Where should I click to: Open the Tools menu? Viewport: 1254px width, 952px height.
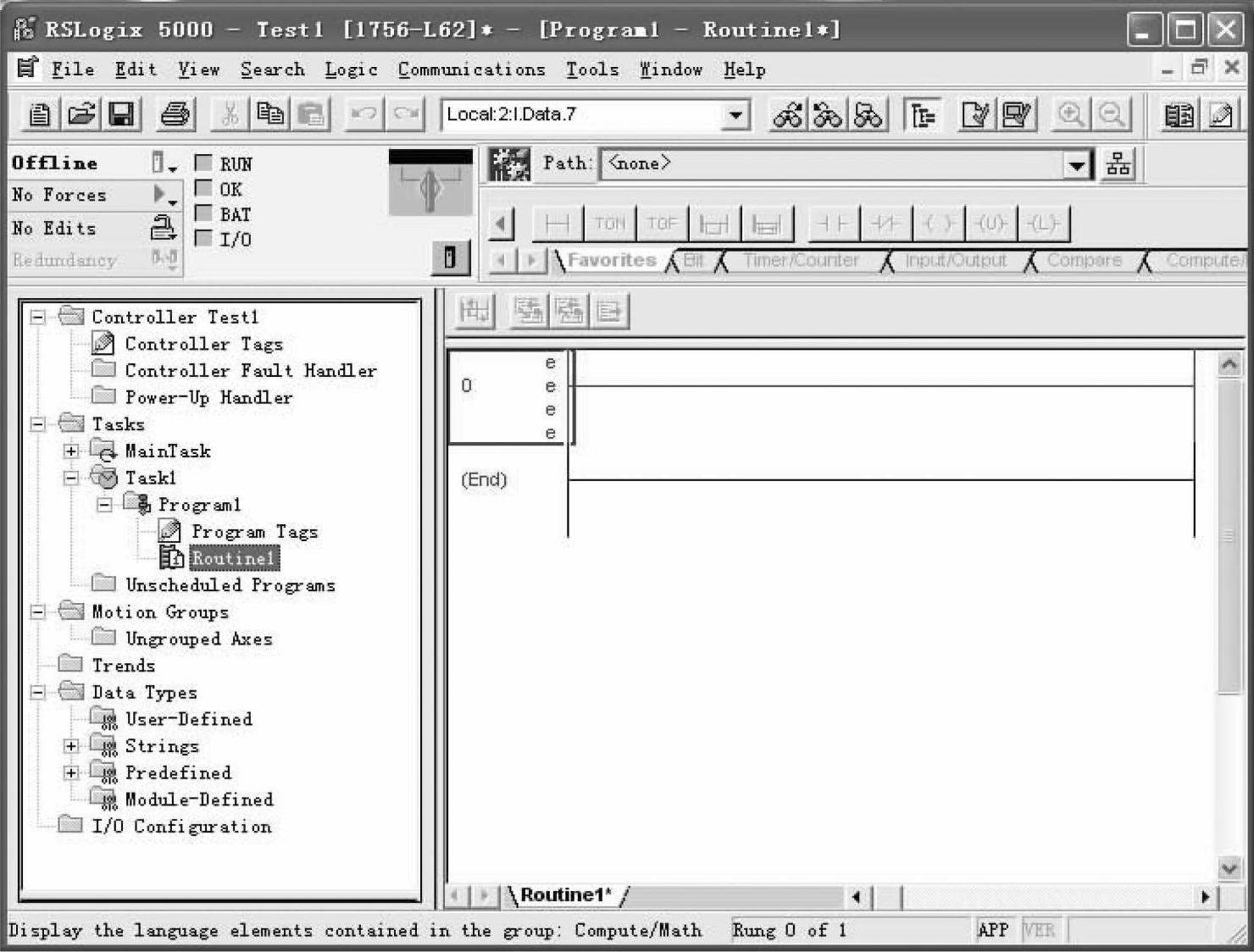[592, 69]
